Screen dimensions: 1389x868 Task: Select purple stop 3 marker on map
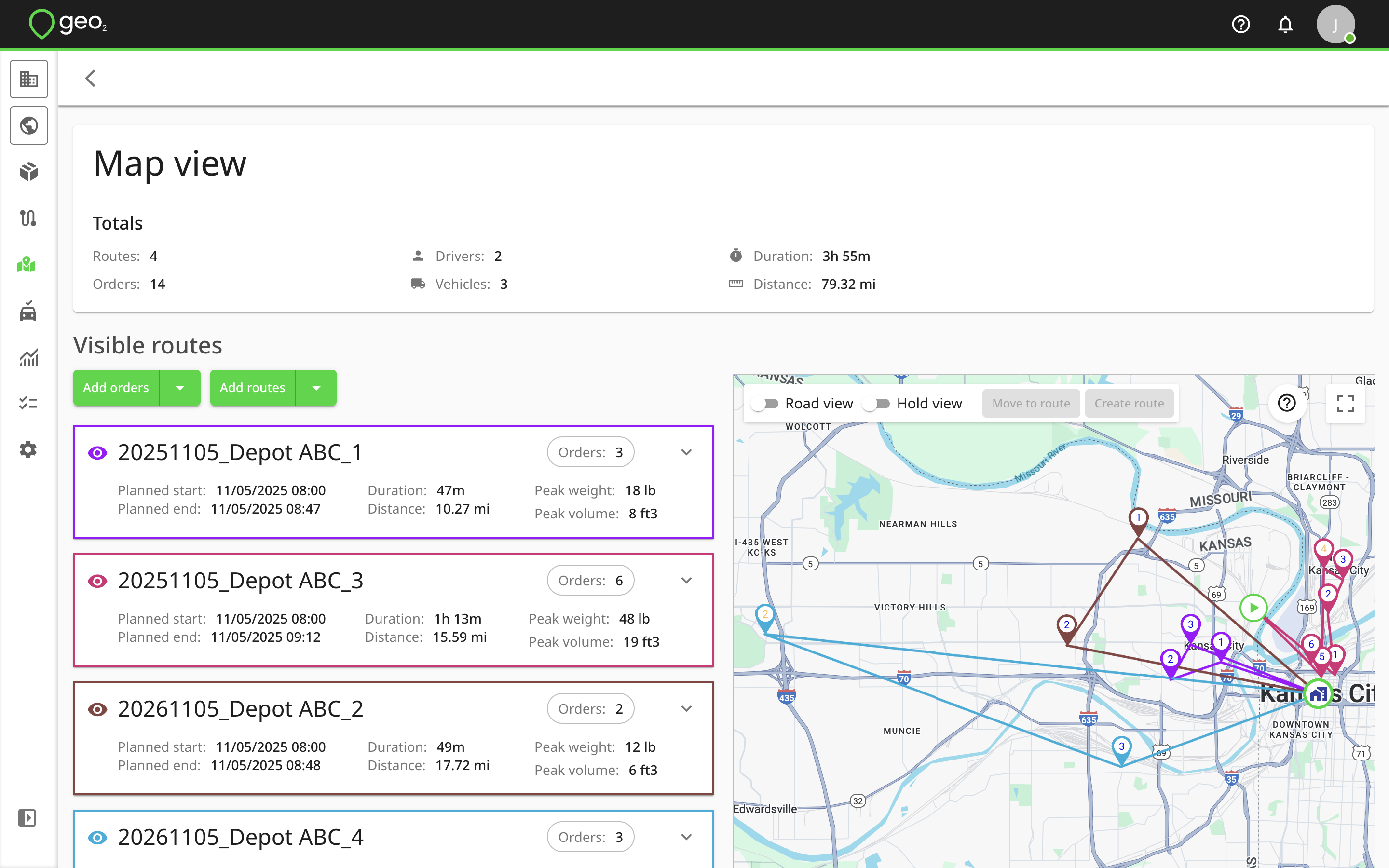click(1190, 627)
